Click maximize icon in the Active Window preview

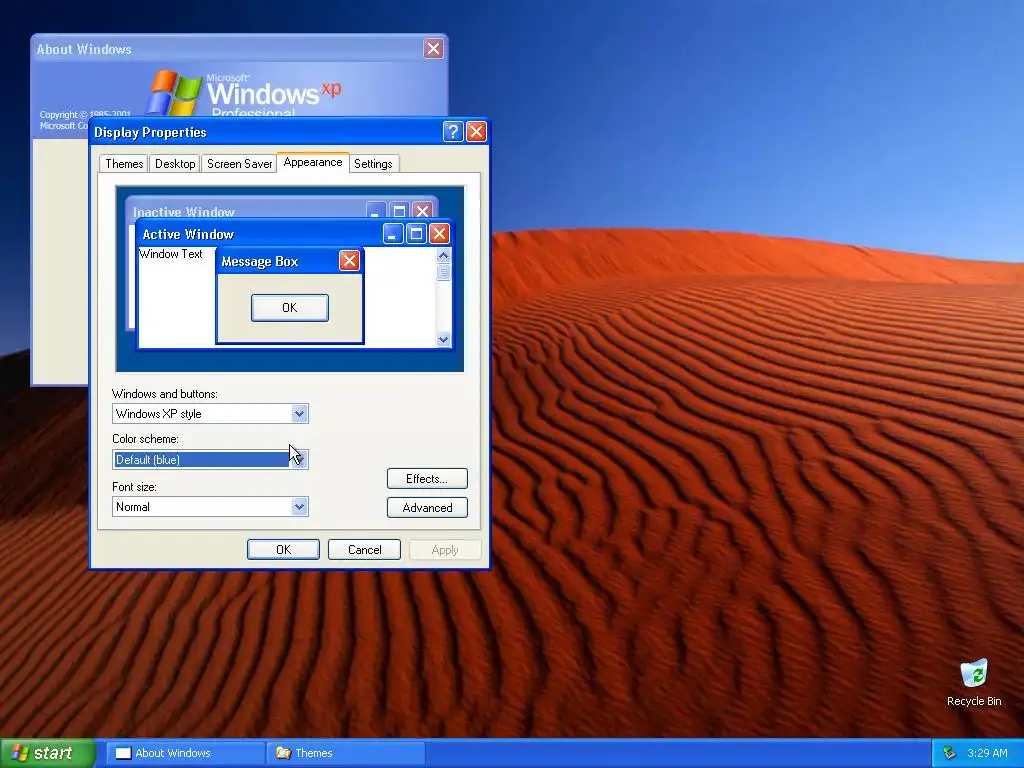[416, 234]
